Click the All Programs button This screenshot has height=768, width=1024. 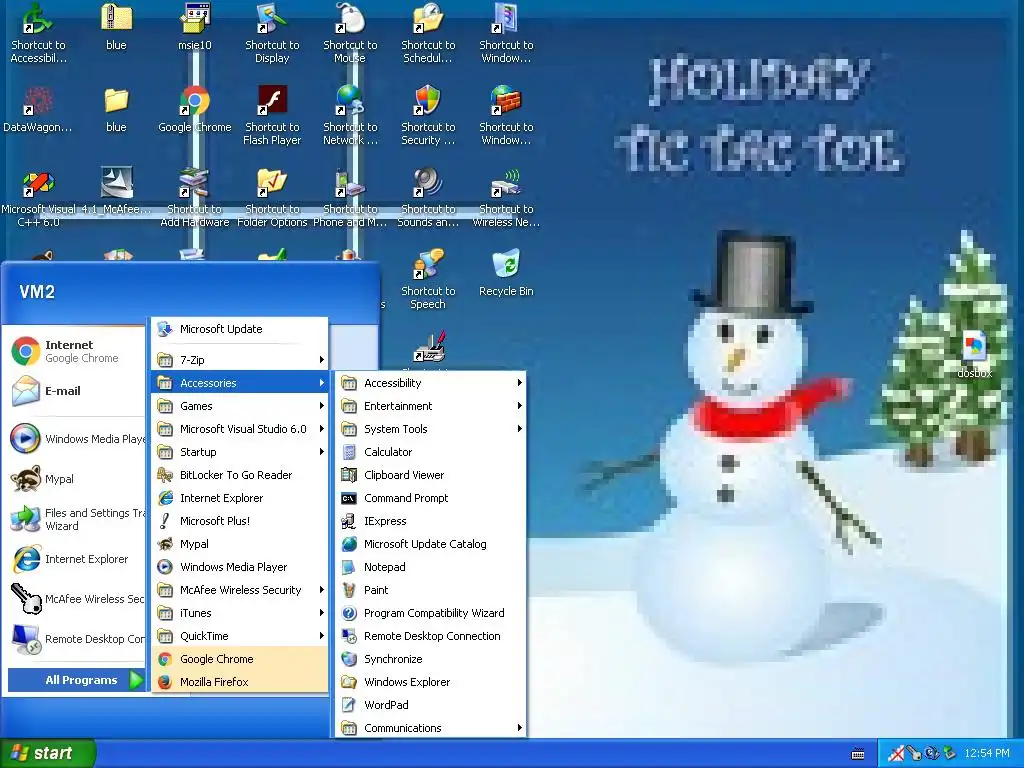point(76,680)
